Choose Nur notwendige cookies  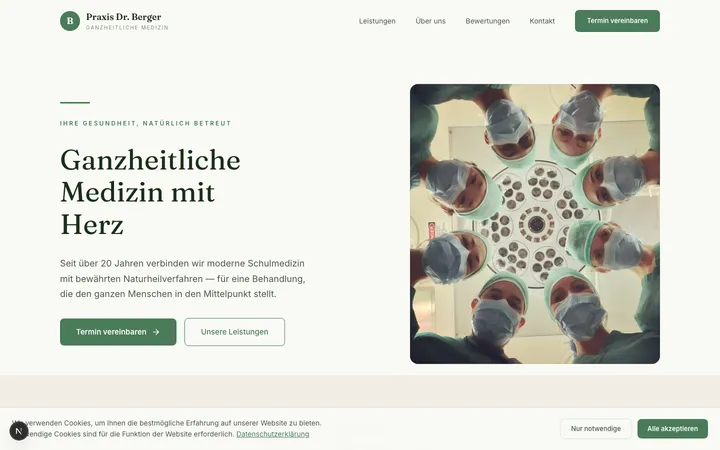click(x=596, y=429)
